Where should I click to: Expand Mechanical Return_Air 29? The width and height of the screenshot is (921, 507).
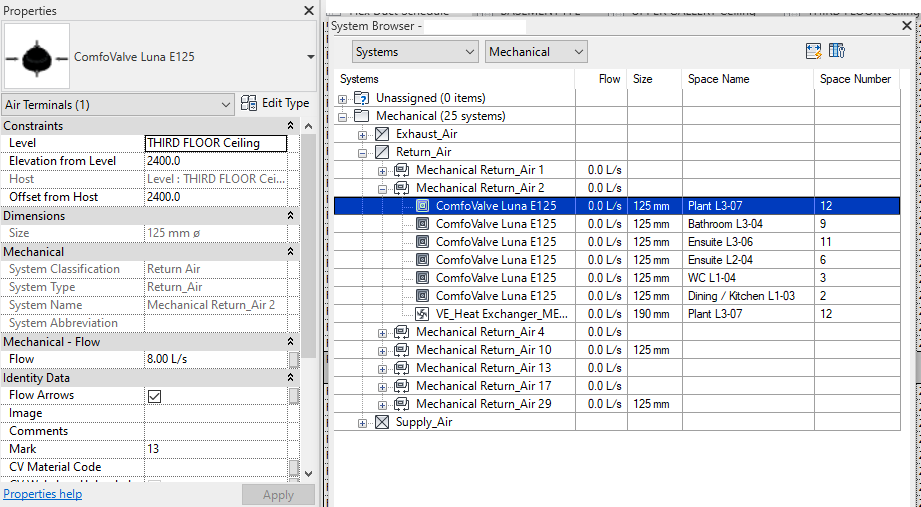[x=382, y=405]
